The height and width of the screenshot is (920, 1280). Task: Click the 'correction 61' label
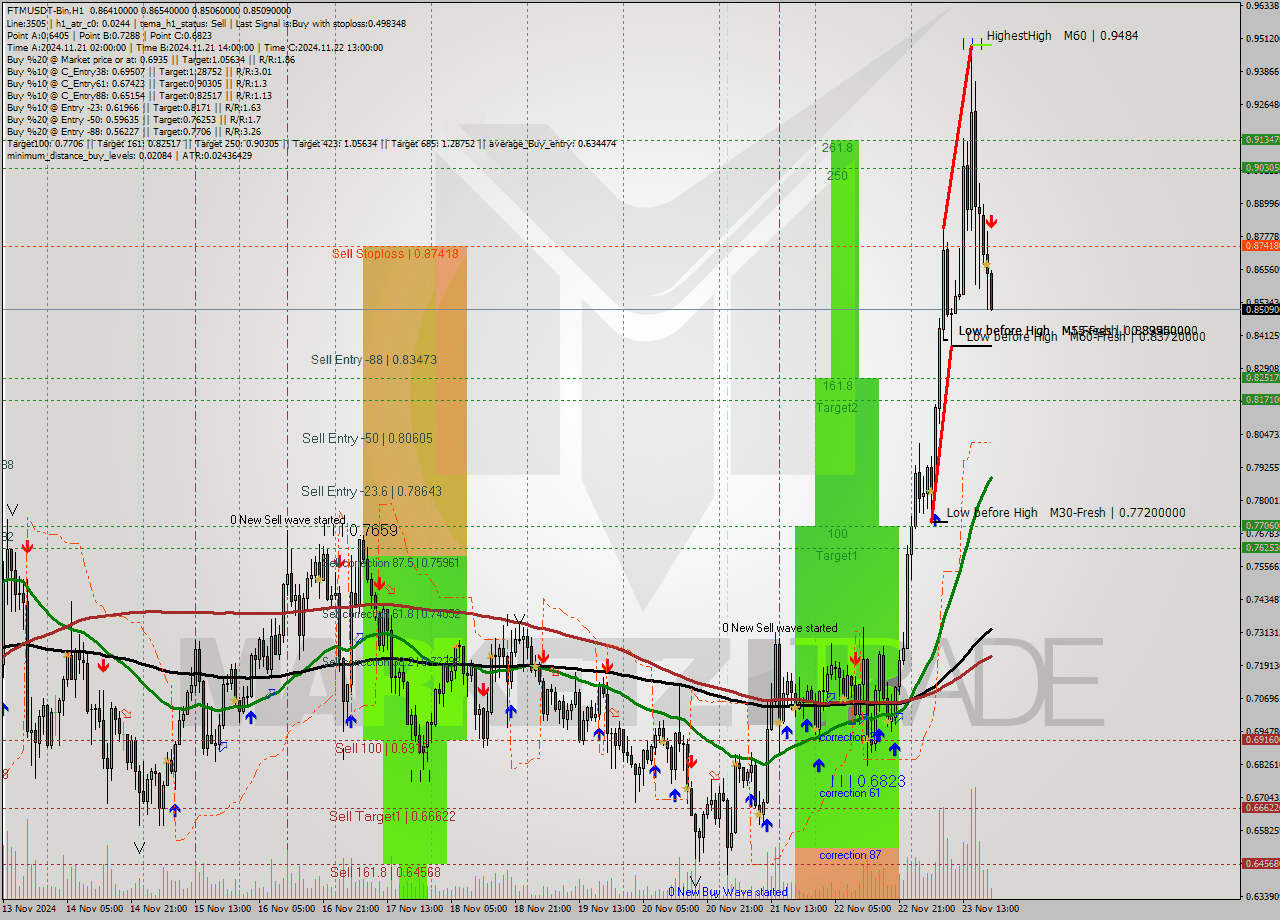click(x=849, y=793)
